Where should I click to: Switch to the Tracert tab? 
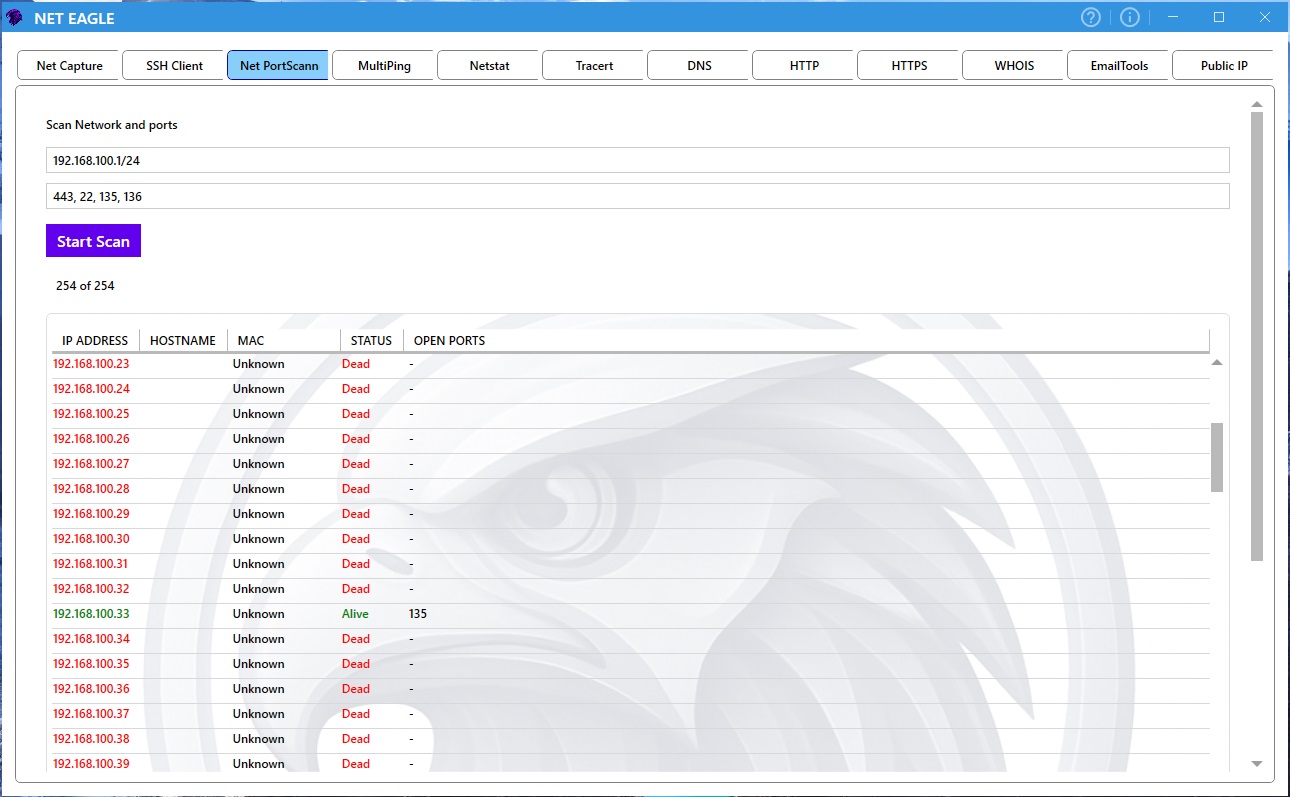(594, 65)
